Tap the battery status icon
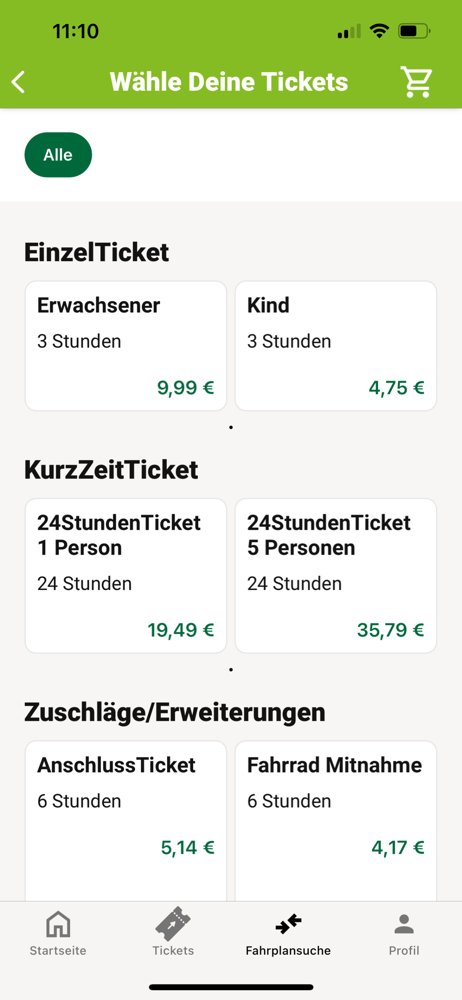Image resolution: width=462 pixels, height=1000 pixels. (x=414, y=31)
